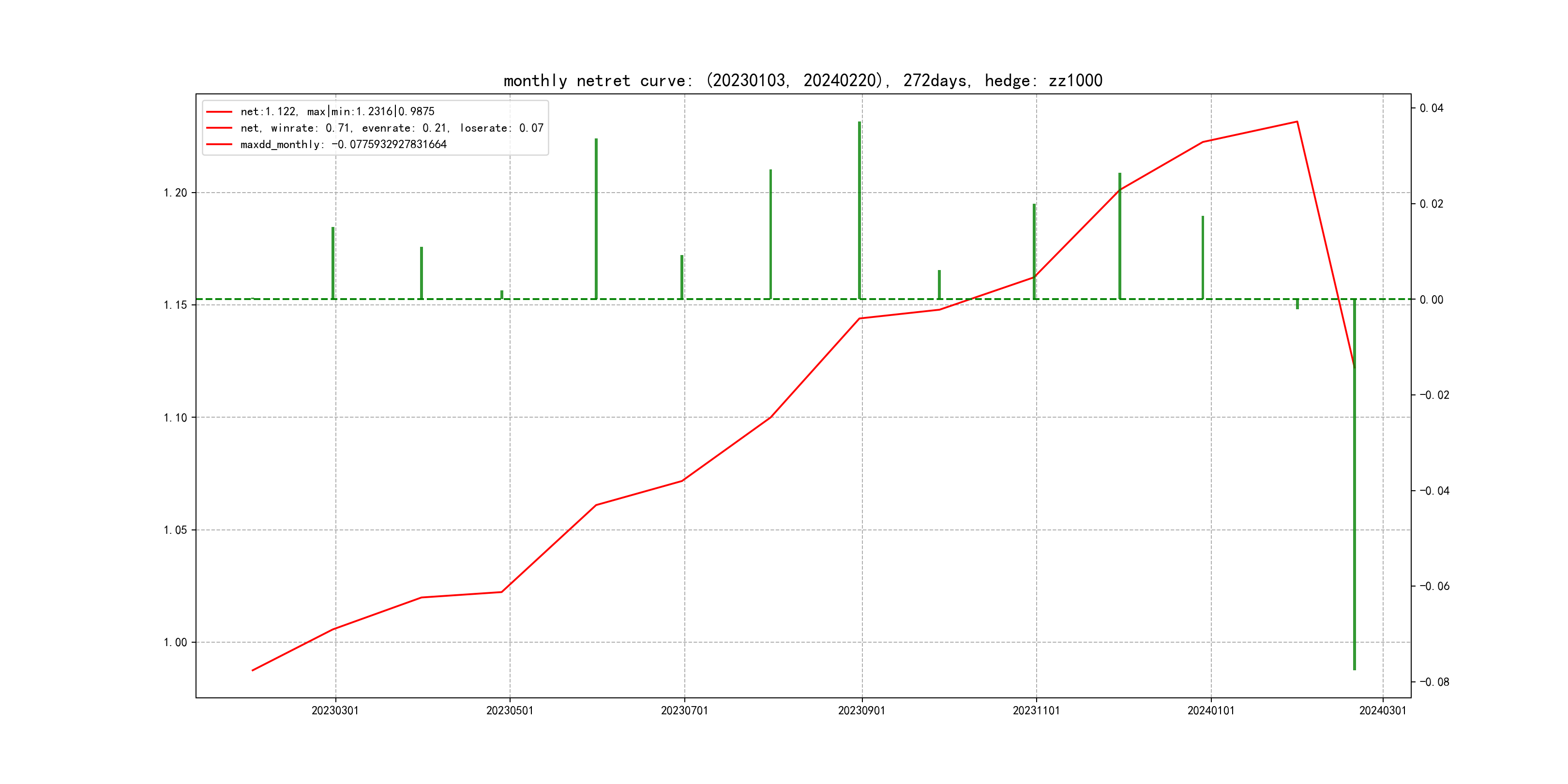Click the left y-axis label 1.20
Screen dimensions: 1568x784
(175, 193)
